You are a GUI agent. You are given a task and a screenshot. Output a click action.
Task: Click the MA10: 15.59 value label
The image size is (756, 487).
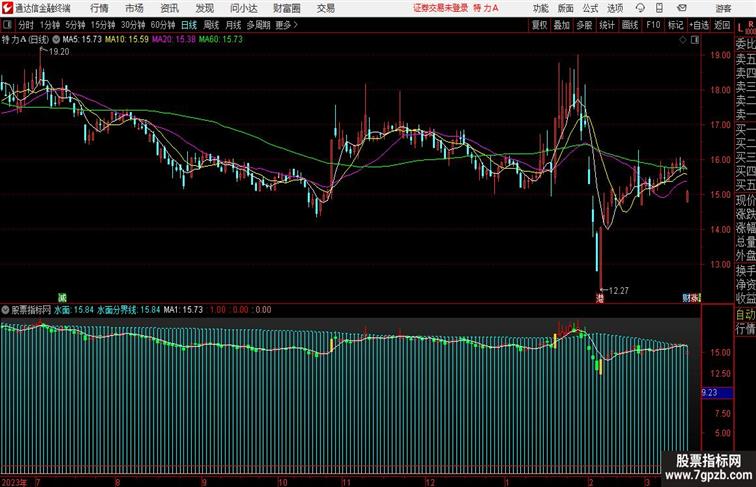click(x=127, y=40)
